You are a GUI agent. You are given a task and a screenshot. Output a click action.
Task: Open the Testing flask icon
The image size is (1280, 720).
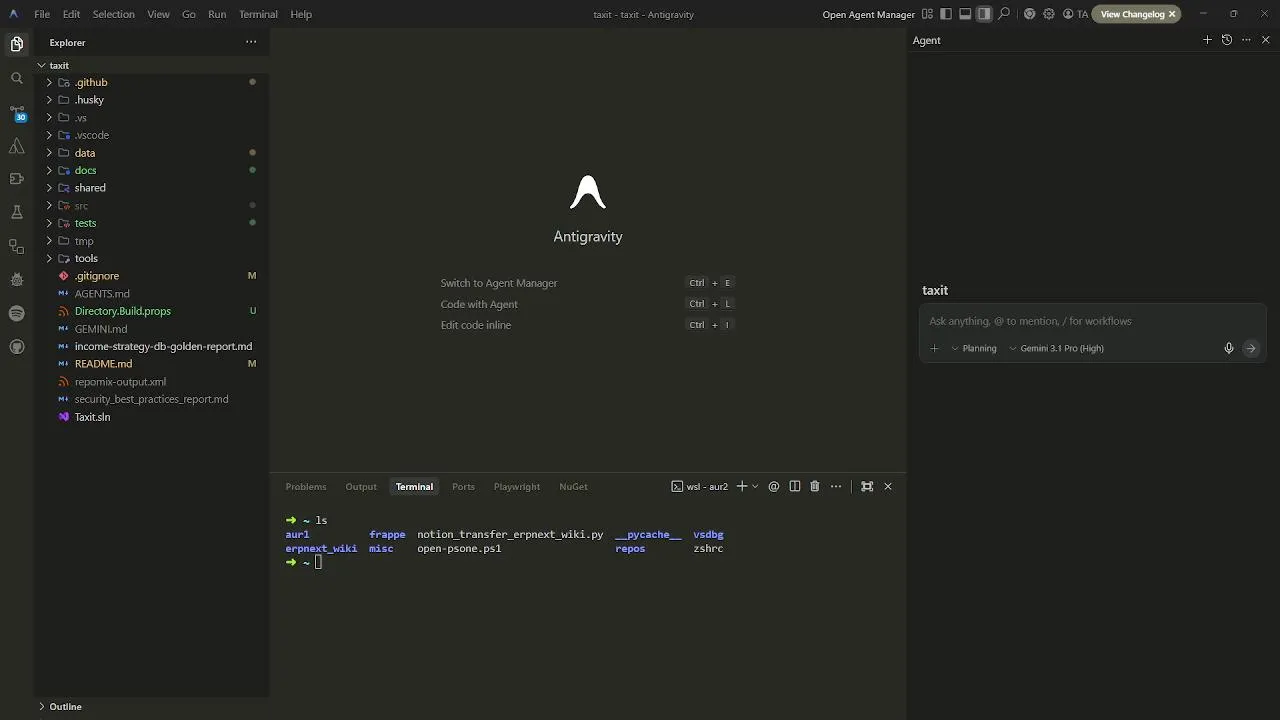tap(16, 212)
